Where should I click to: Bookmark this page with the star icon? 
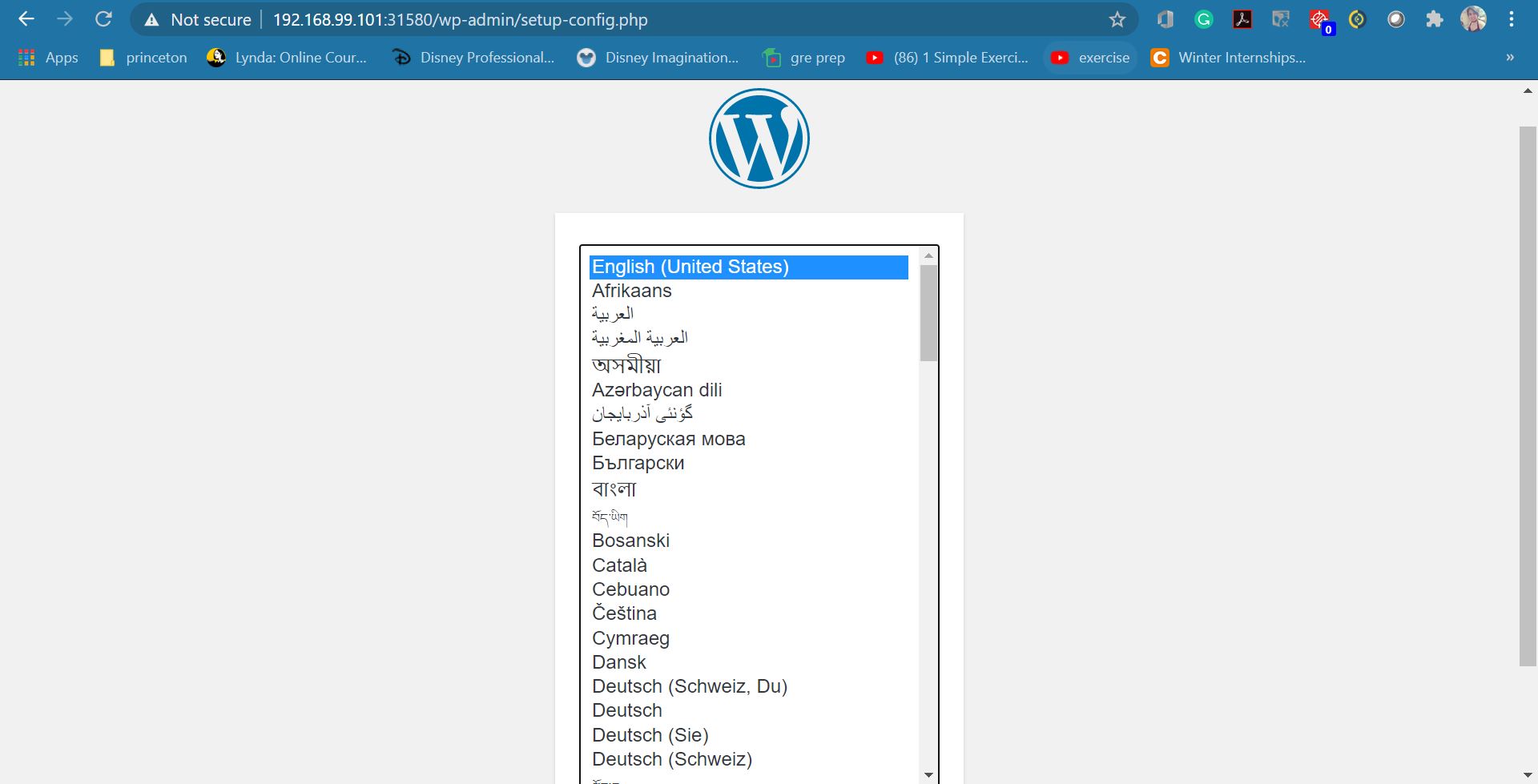tap(1117, 19)
